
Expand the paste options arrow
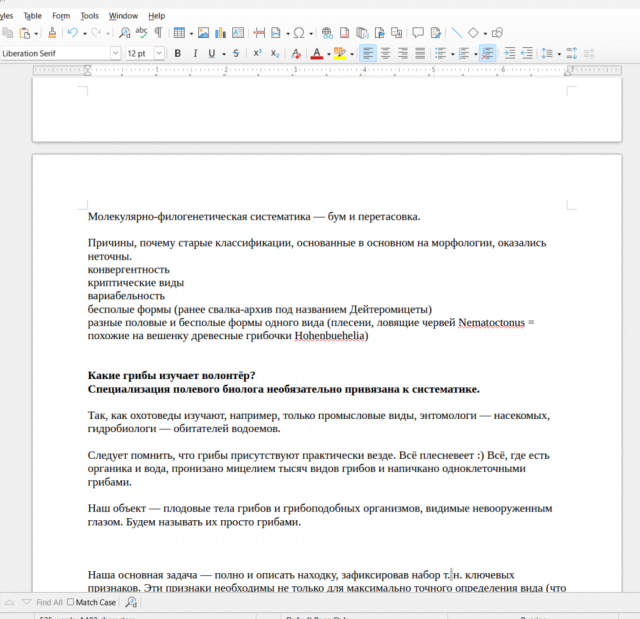36,33
